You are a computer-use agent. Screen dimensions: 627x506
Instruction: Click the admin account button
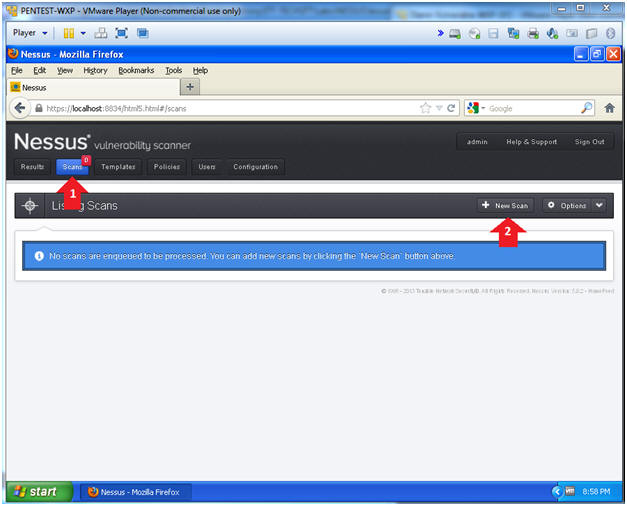pos(477,142)
